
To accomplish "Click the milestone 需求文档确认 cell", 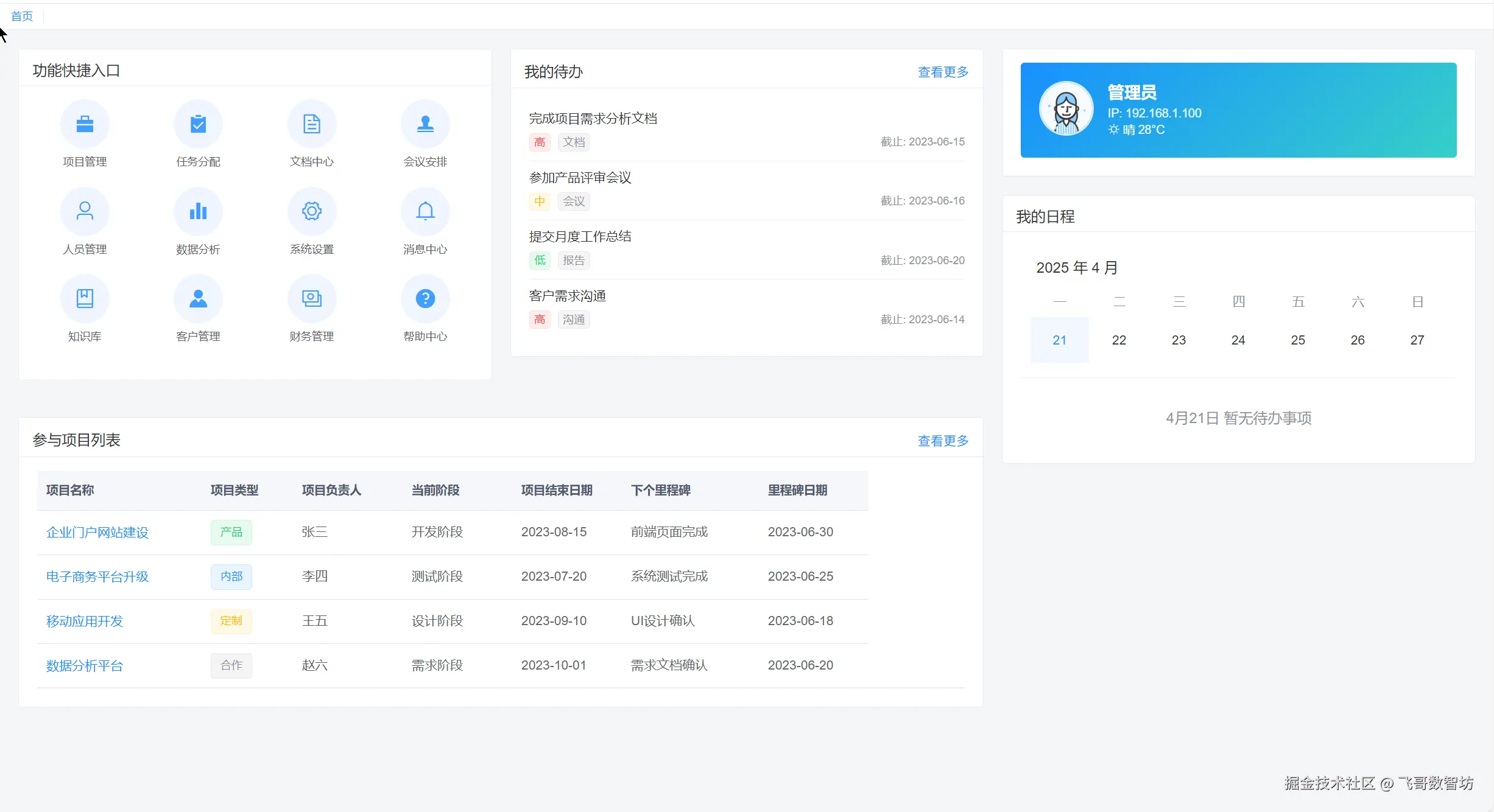I will (x=669, y=666).
